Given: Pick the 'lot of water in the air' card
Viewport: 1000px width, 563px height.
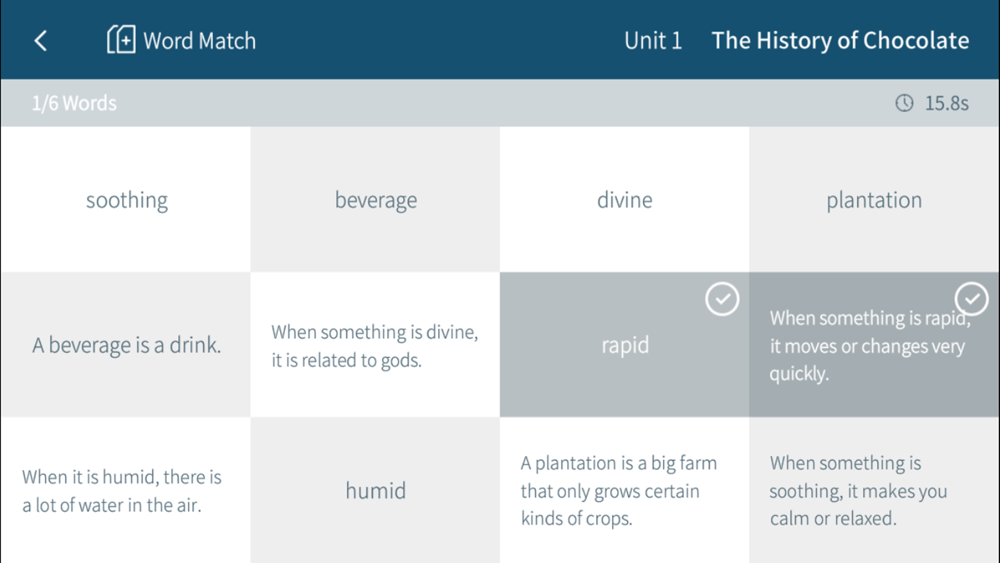Looking at the screenshot, I should [126, 490].
